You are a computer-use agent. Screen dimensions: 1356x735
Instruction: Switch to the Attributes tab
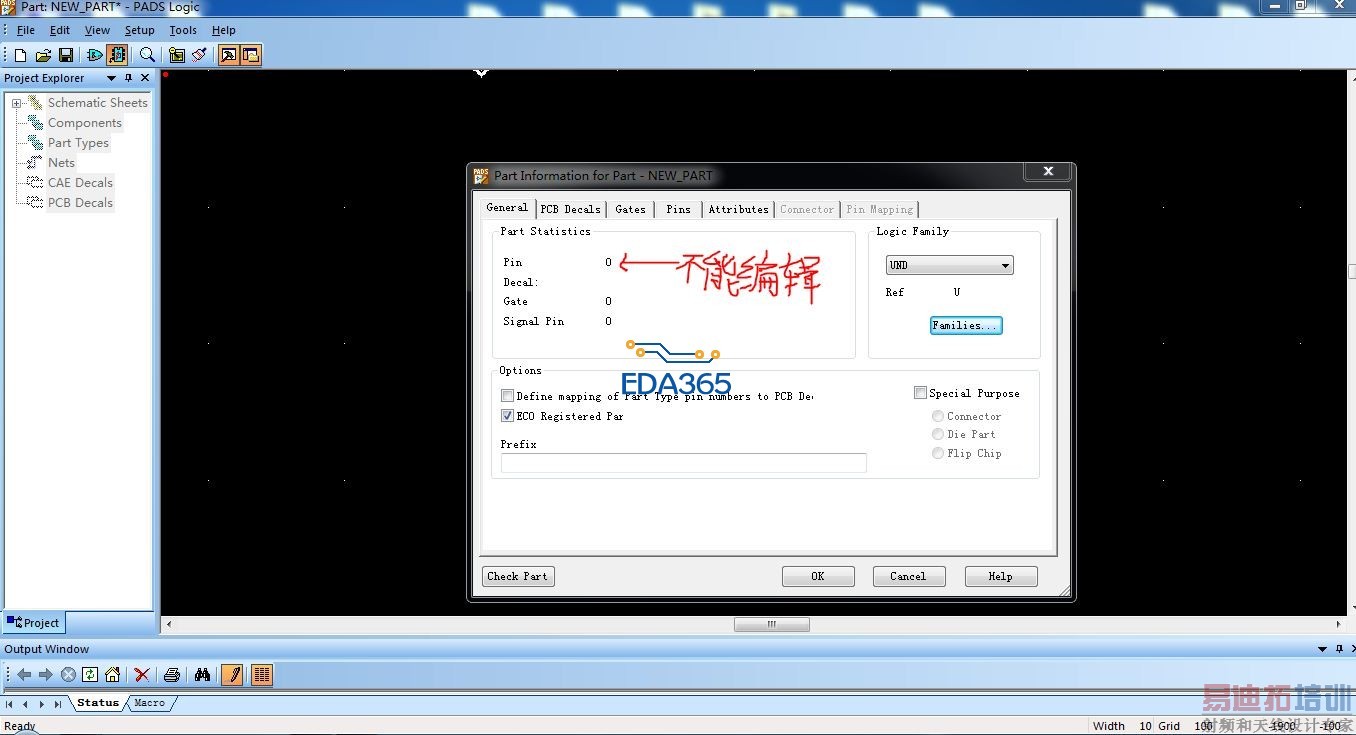[x=738, y=209]
